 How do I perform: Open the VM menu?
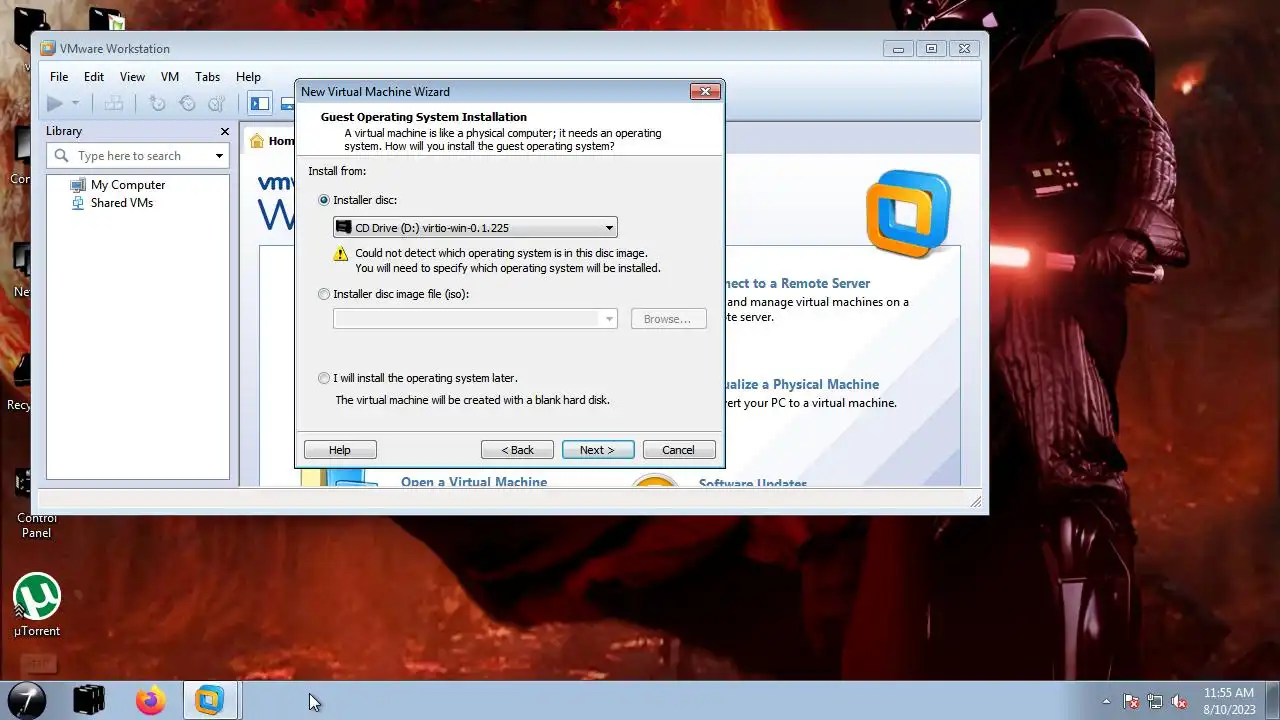tap(170, 77)
